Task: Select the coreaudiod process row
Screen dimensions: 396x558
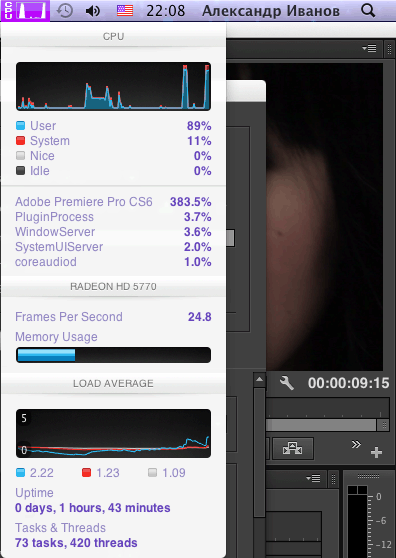Action: point(113,262)
